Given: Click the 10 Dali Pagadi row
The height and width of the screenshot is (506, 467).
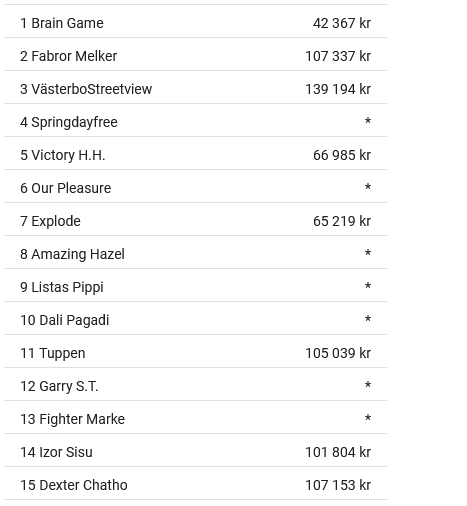Looking at the screenshot, I should click(195, 318).
